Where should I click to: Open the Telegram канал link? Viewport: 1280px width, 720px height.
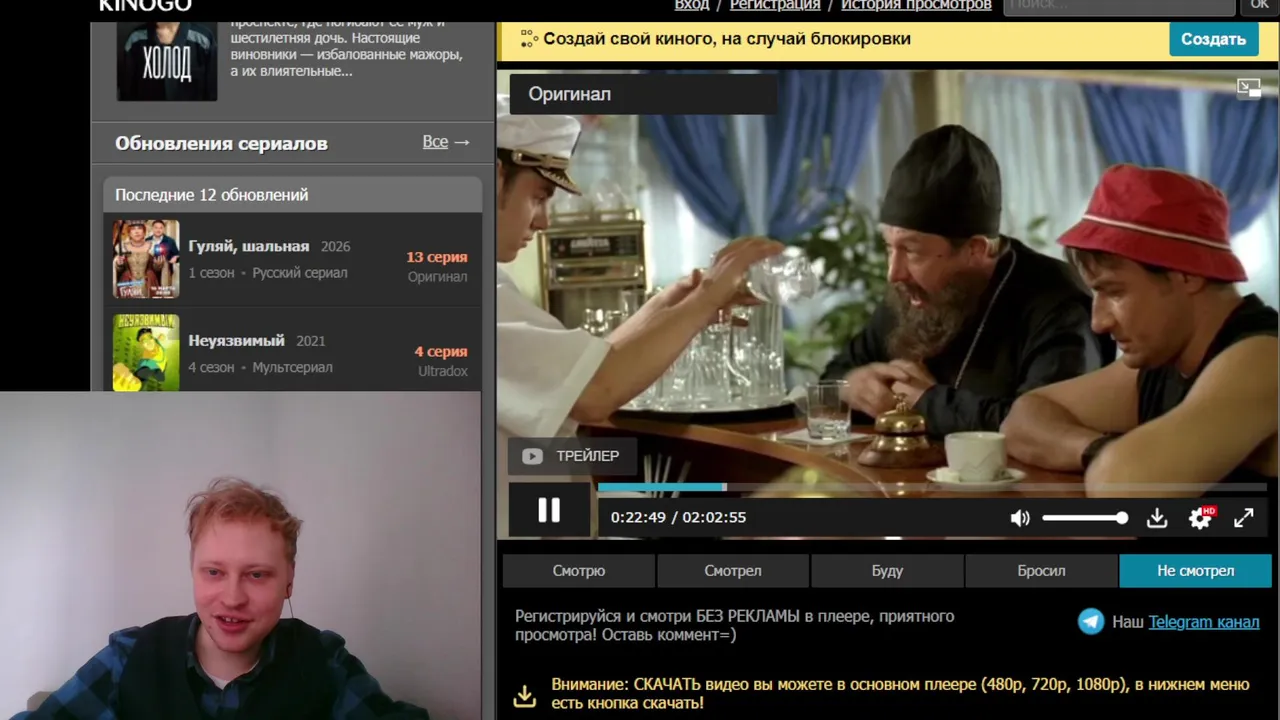(x=1204, y=622)
